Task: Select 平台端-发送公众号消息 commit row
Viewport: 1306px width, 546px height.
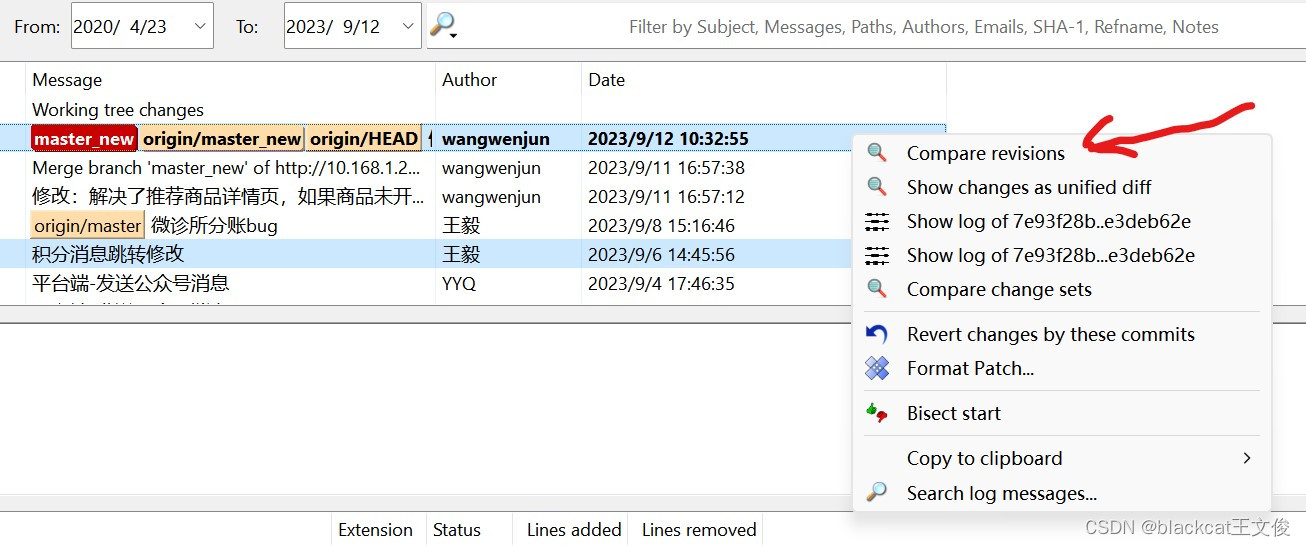Action: 473,284
